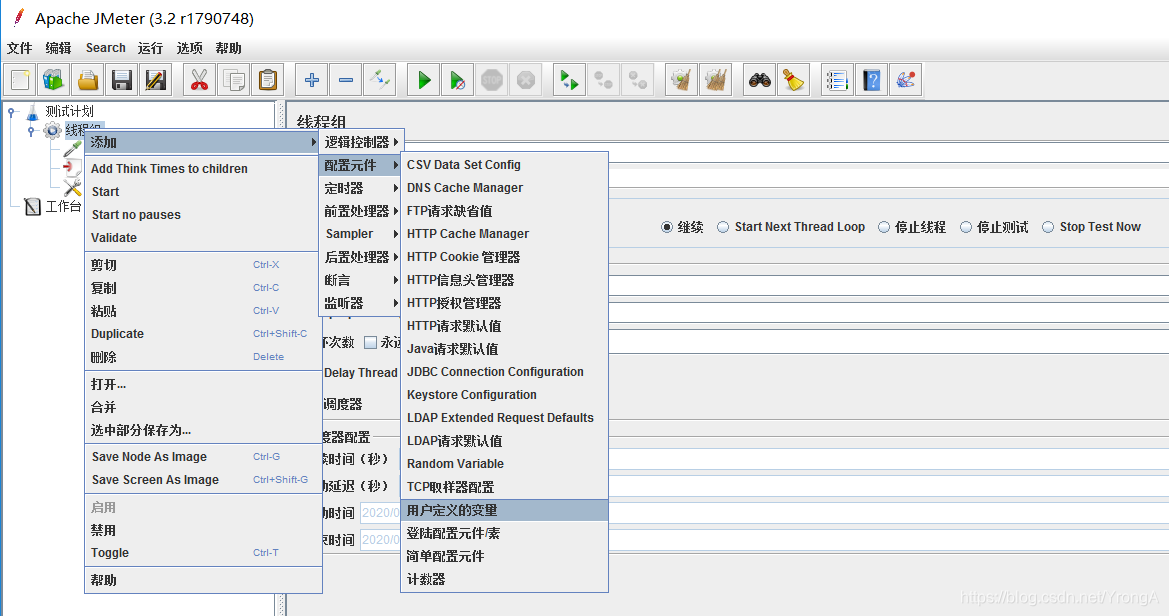The height and width of the screenshot is (616, 1169).
Task: Click the last toolbar icon beside Help
Action: 906,80
